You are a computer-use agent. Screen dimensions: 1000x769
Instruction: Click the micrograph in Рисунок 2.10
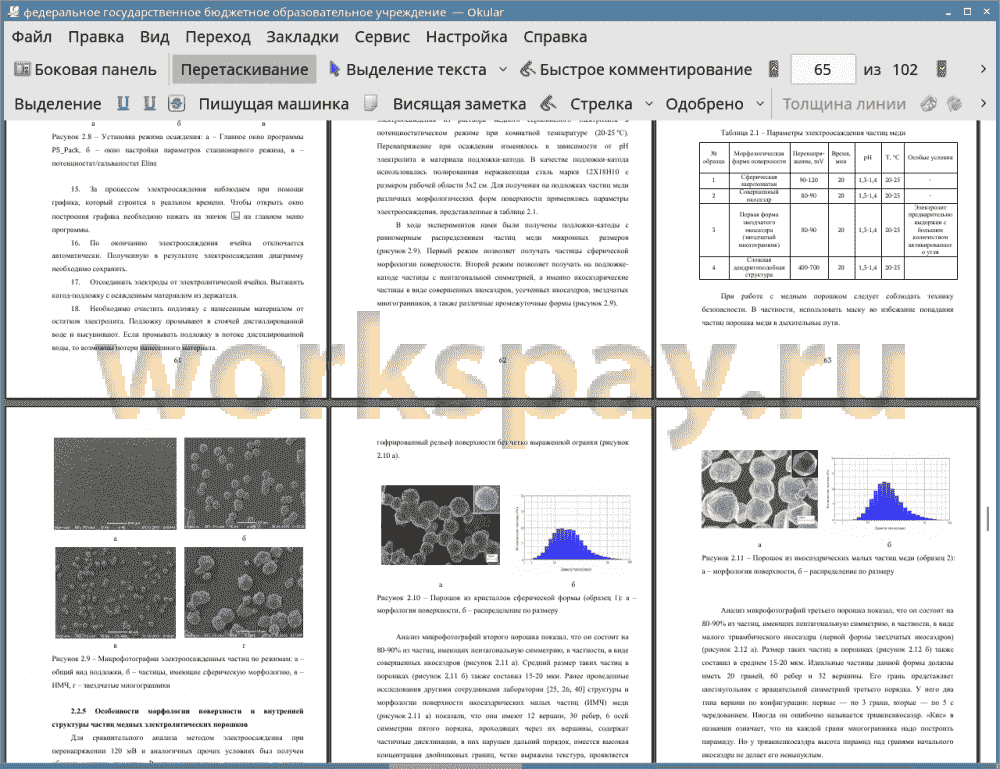[440, 525]
